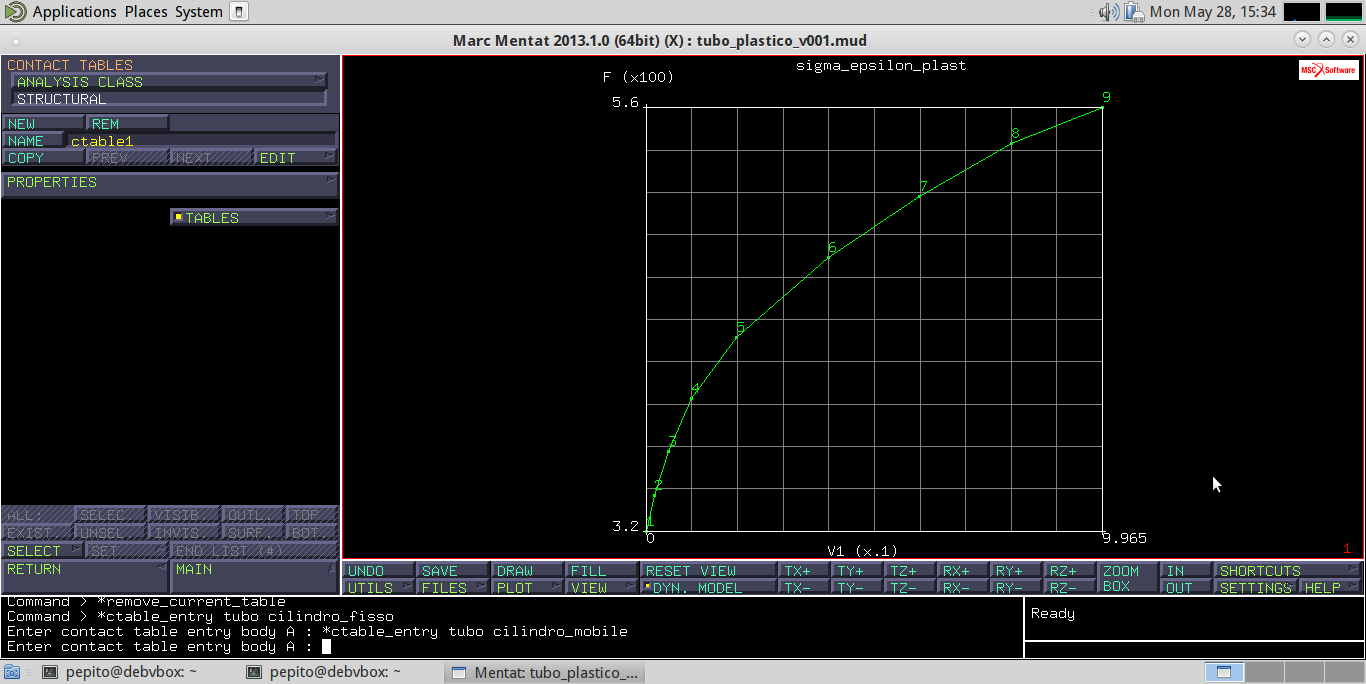Click IN to zoom in

[x=1186, y=571]
